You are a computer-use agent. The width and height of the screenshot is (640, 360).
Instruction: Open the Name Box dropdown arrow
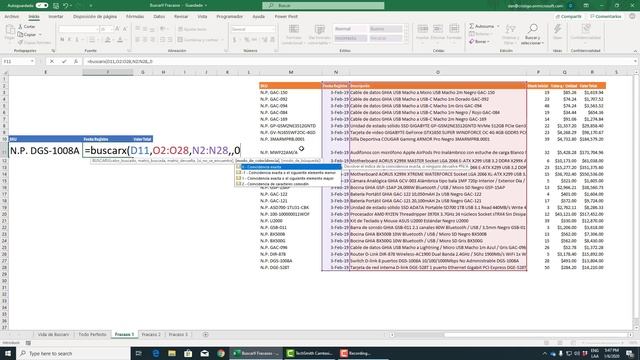pos(32,61)
